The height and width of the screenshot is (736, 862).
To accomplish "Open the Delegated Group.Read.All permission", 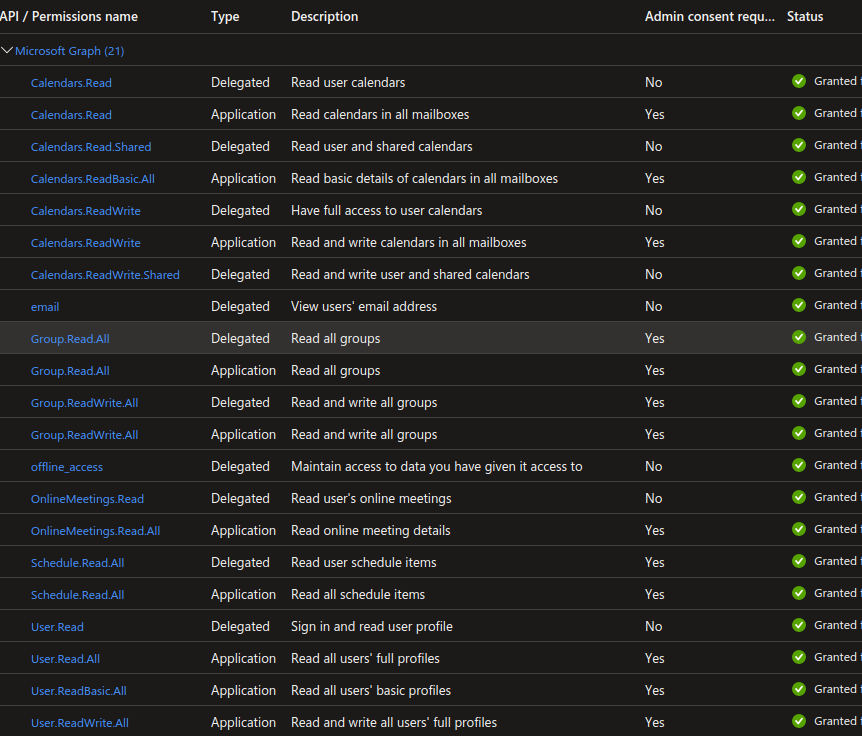I will [x=70, y=339].
